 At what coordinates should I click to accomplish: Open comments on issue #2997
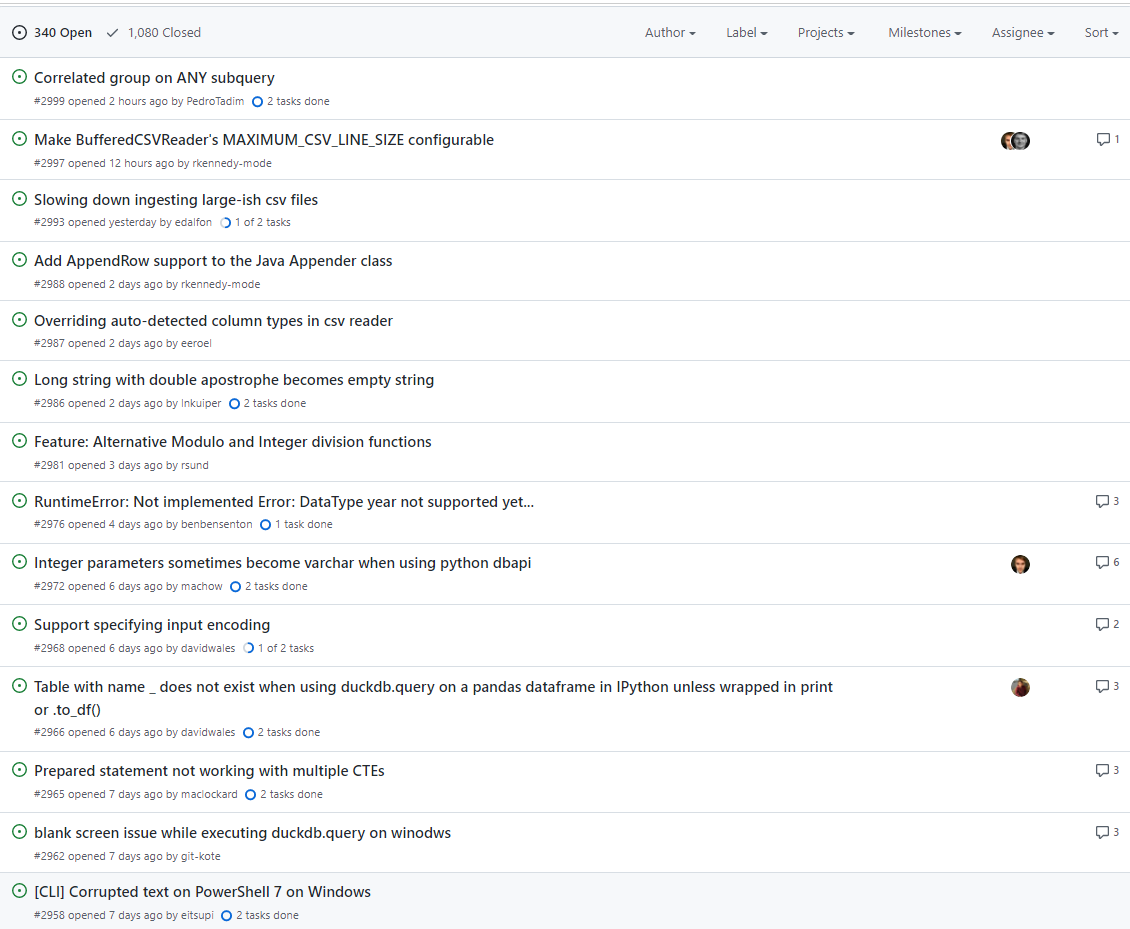[1107, 139]
